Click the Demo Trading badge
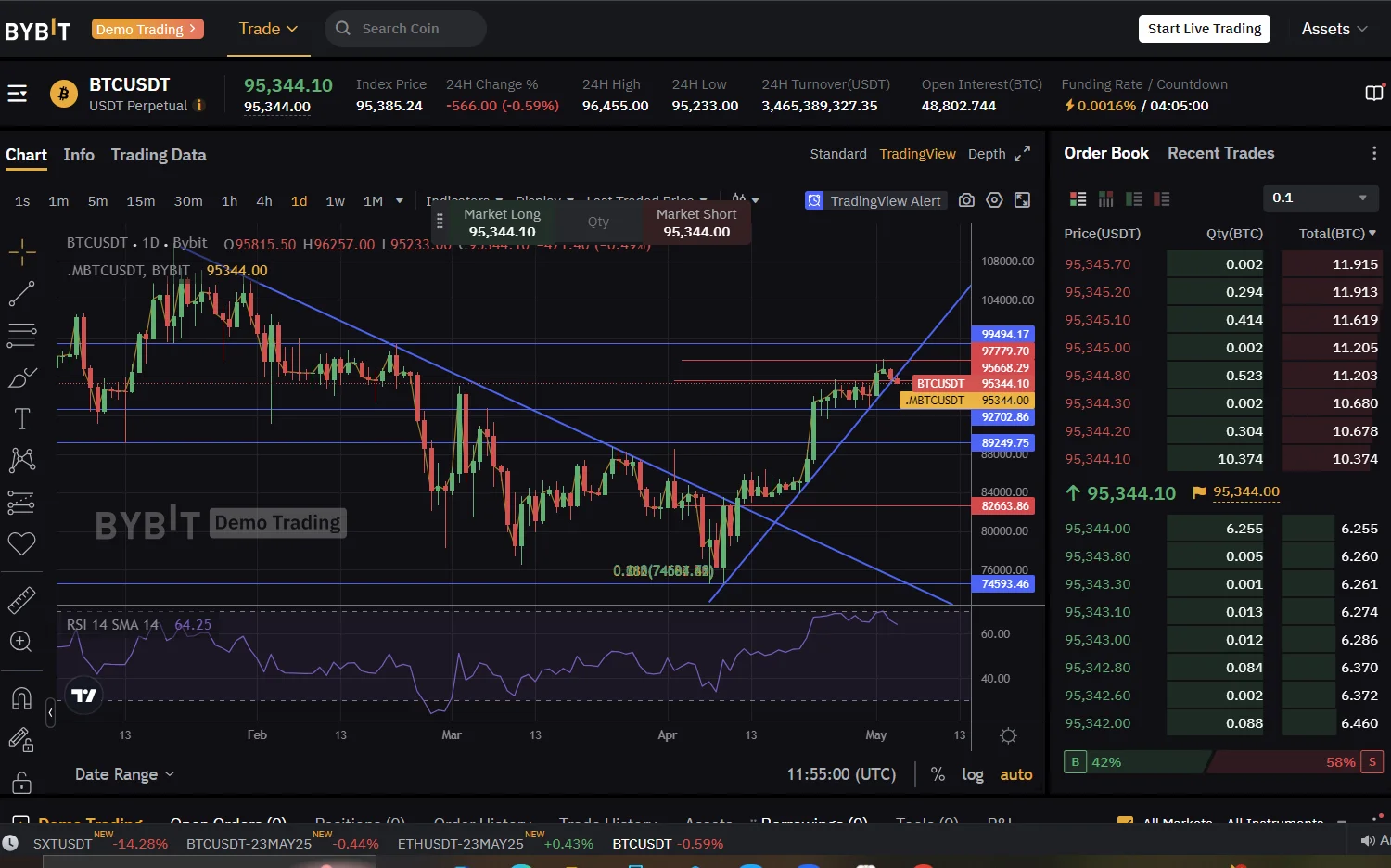 click(147, 29)
